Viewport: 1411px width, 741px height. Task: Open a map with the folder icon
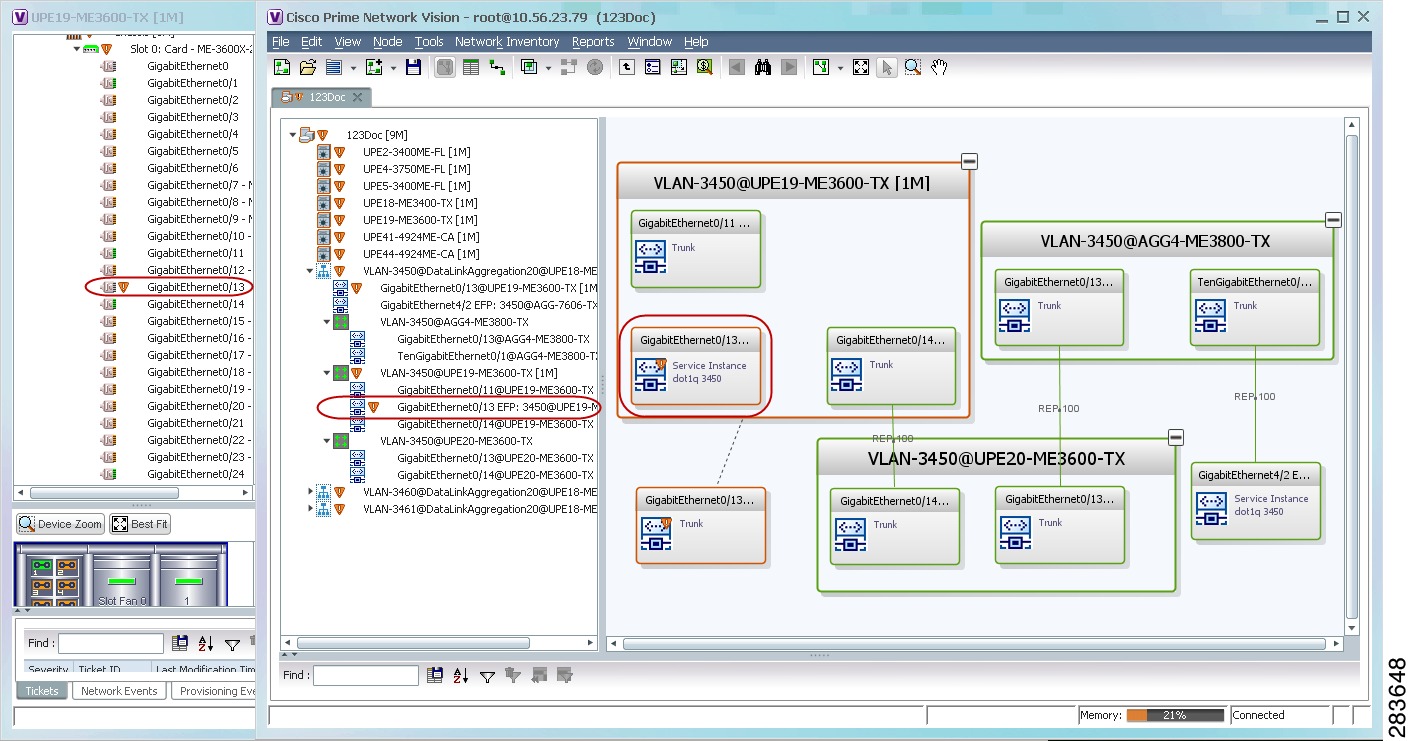tap(308, 67)
